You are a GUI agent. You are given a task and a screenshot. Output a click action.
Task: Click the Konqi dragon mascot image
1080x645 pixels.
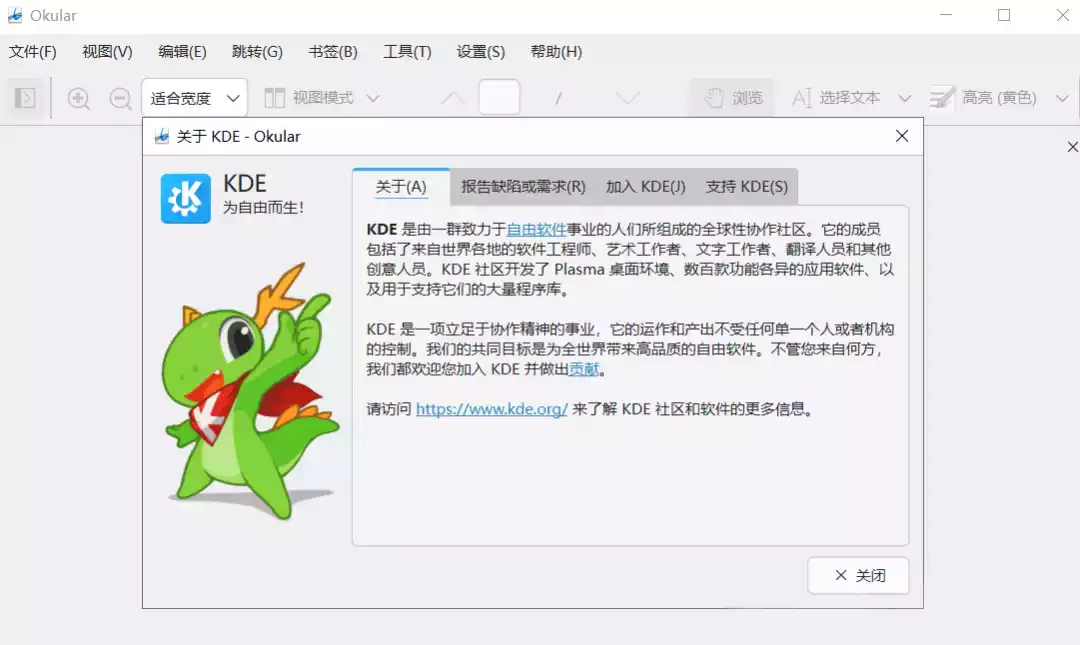click(252, 391)
